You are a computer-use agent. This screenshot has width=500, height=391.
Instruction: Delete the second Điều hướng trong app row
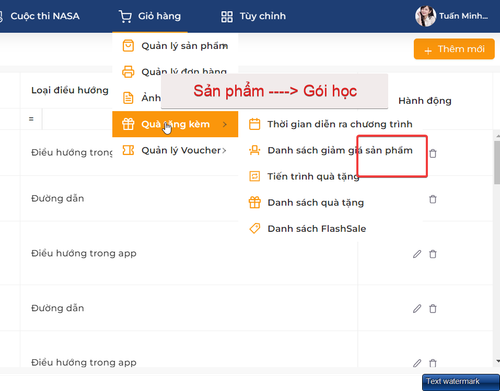433,254
